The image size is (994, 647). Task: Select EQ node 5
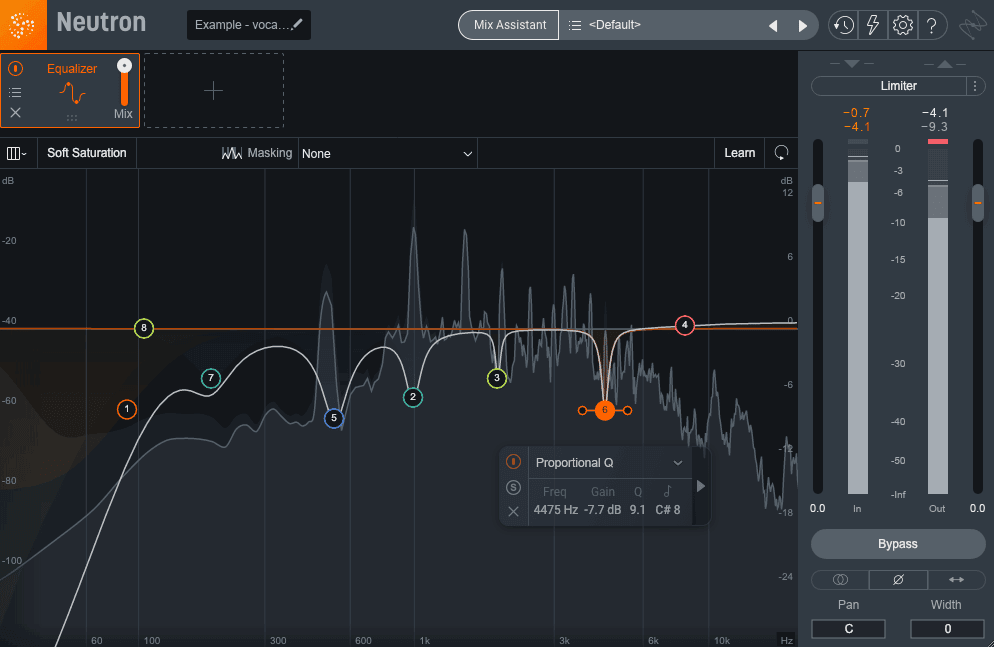[333, 418]
